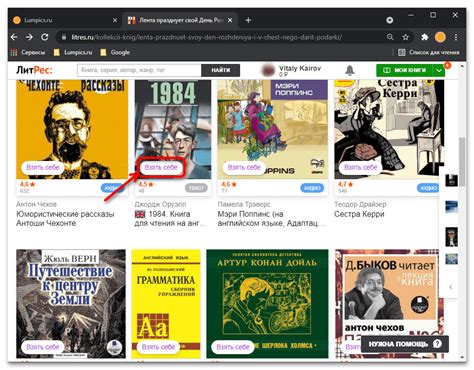Open the Chrome extensions puzzle icon
Viewport: 474px width, 370px height.
point(424,37)
